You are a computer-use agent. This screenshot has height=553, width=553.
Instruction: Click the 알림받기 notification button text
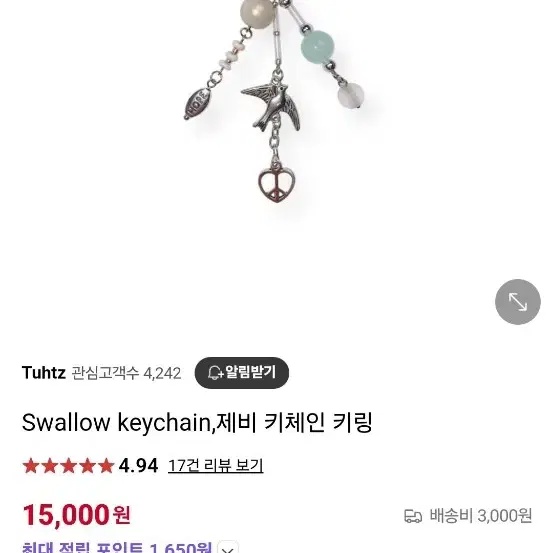[250, 372]
